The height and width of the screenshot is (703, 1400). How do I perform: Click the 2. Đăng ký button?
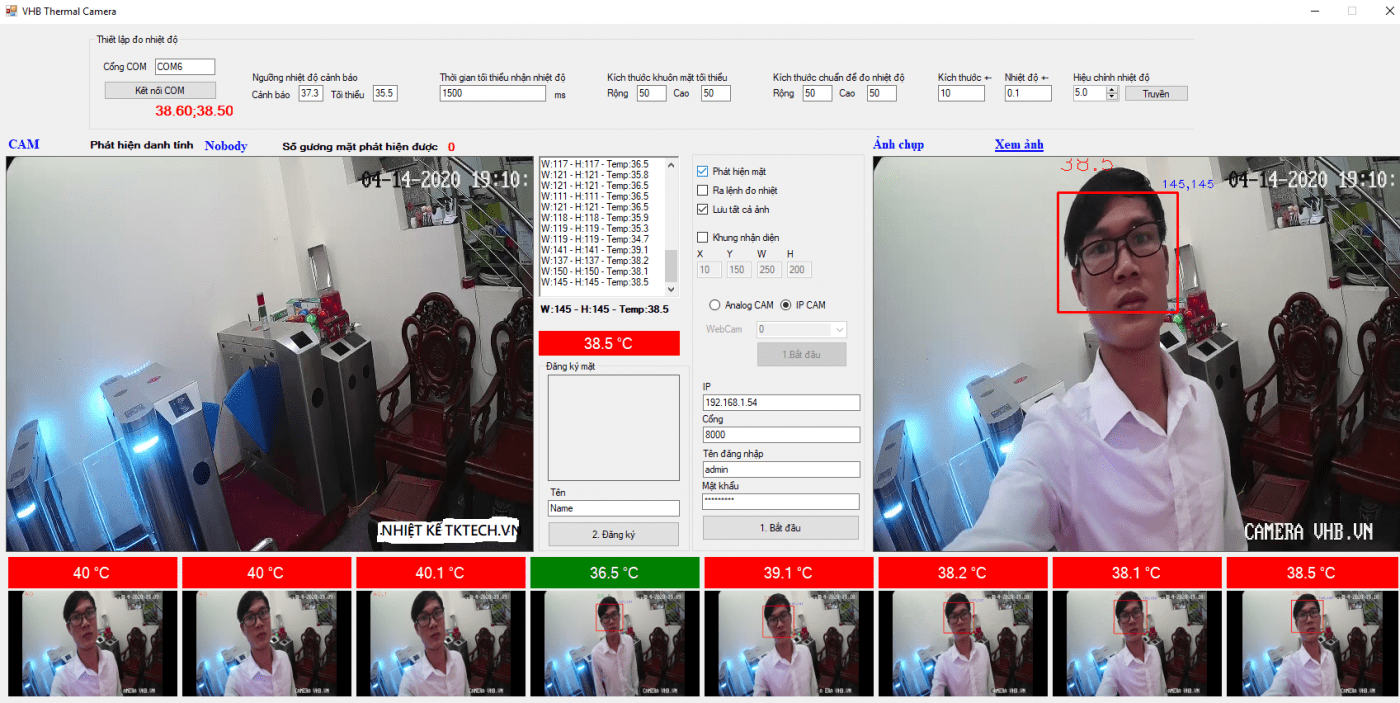click(613, 535)
